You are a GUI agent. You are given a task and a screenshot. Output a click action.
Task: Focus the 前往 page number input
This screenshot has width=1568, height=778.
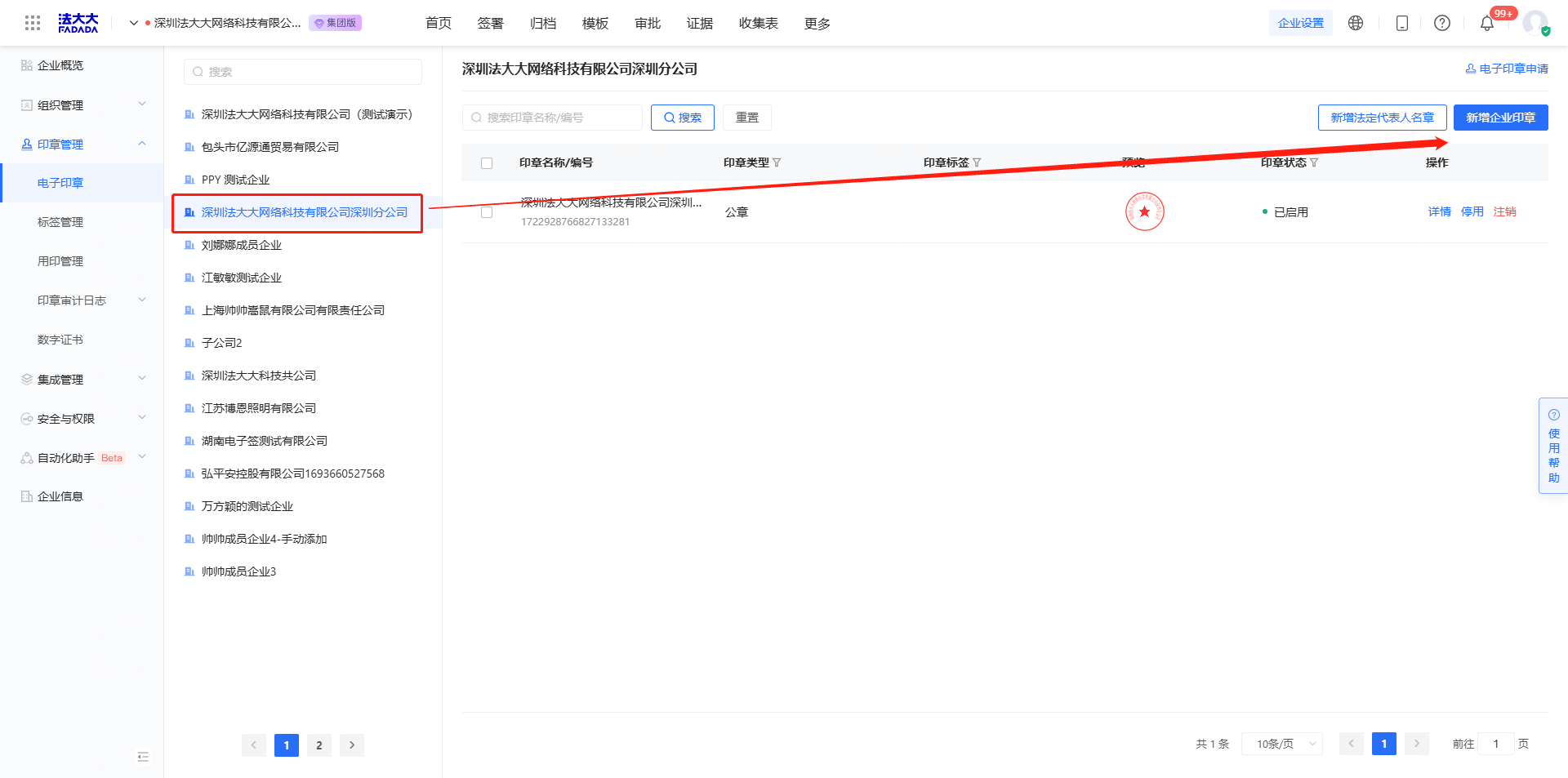coord(1496,744)
